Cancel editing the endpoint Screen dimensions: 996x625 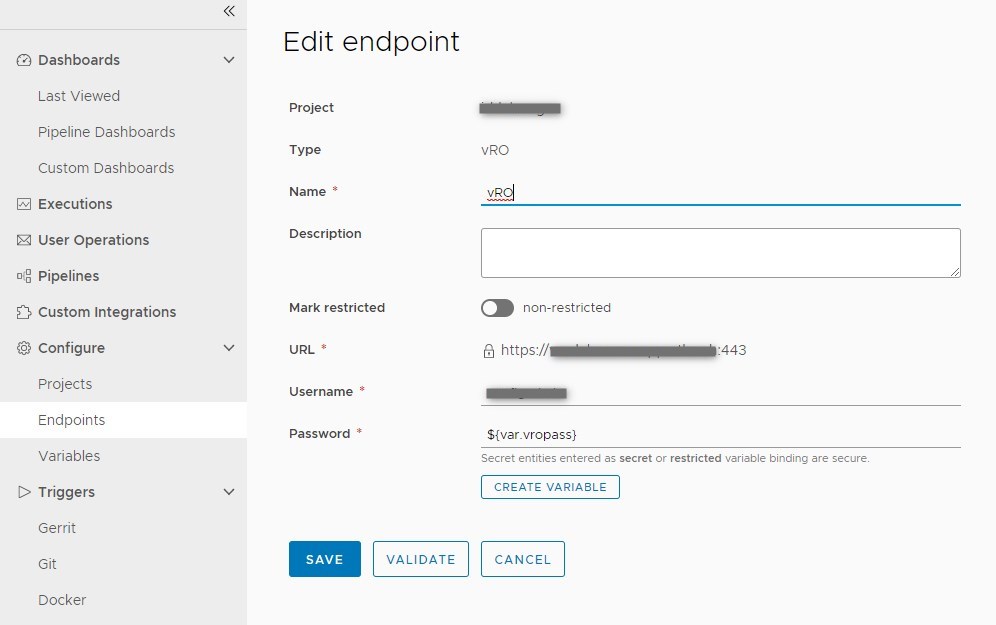pyautogui.click(x=523, y=559)
